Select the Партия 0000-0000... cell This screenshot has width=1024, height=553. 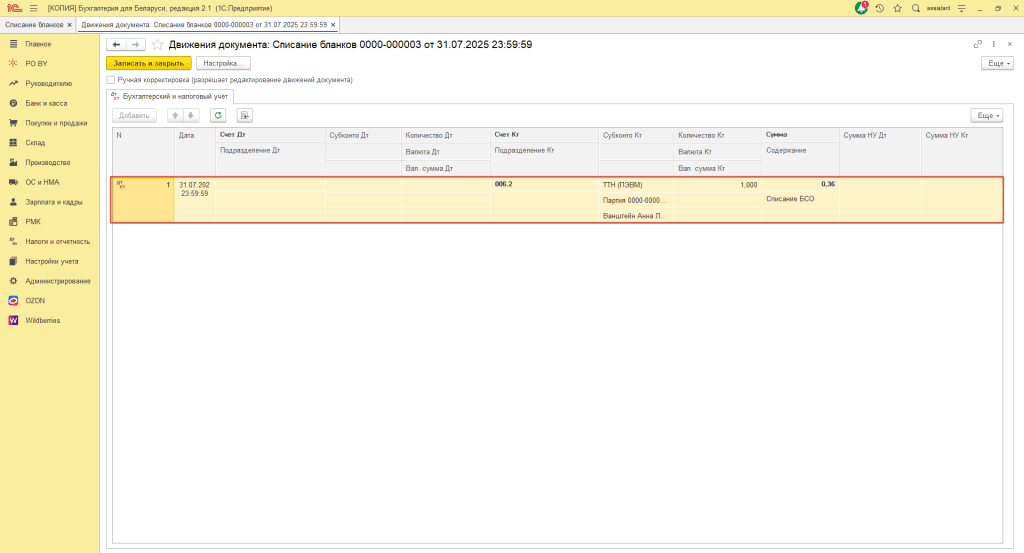coord(635,200)
